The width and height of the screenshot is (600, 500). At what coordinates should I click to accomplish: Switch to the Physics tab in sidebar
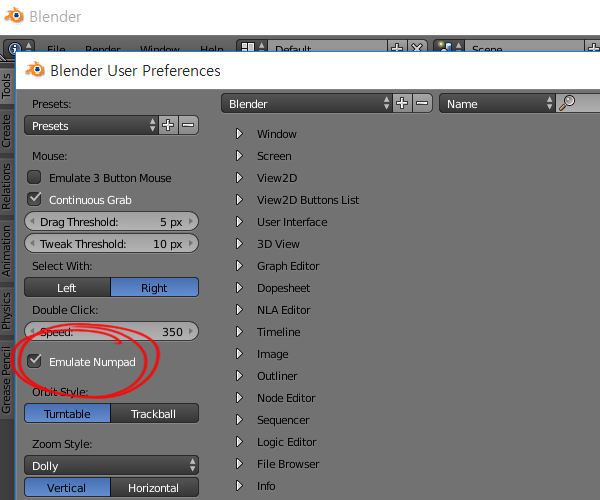coord(7,311)
